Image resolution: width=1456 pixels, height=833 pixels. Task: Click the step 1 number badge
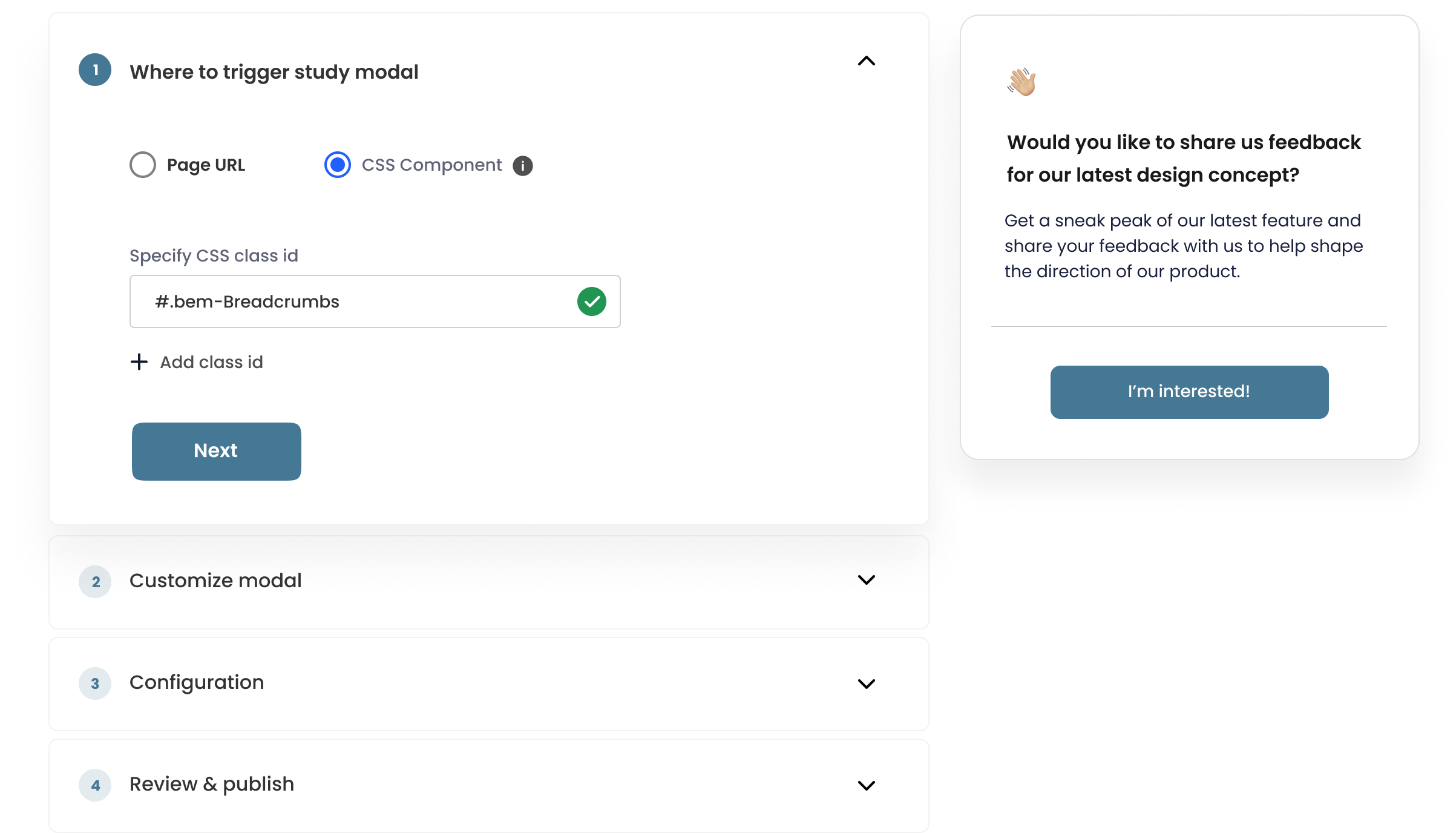pyautogui.click(x=95, y=70)
